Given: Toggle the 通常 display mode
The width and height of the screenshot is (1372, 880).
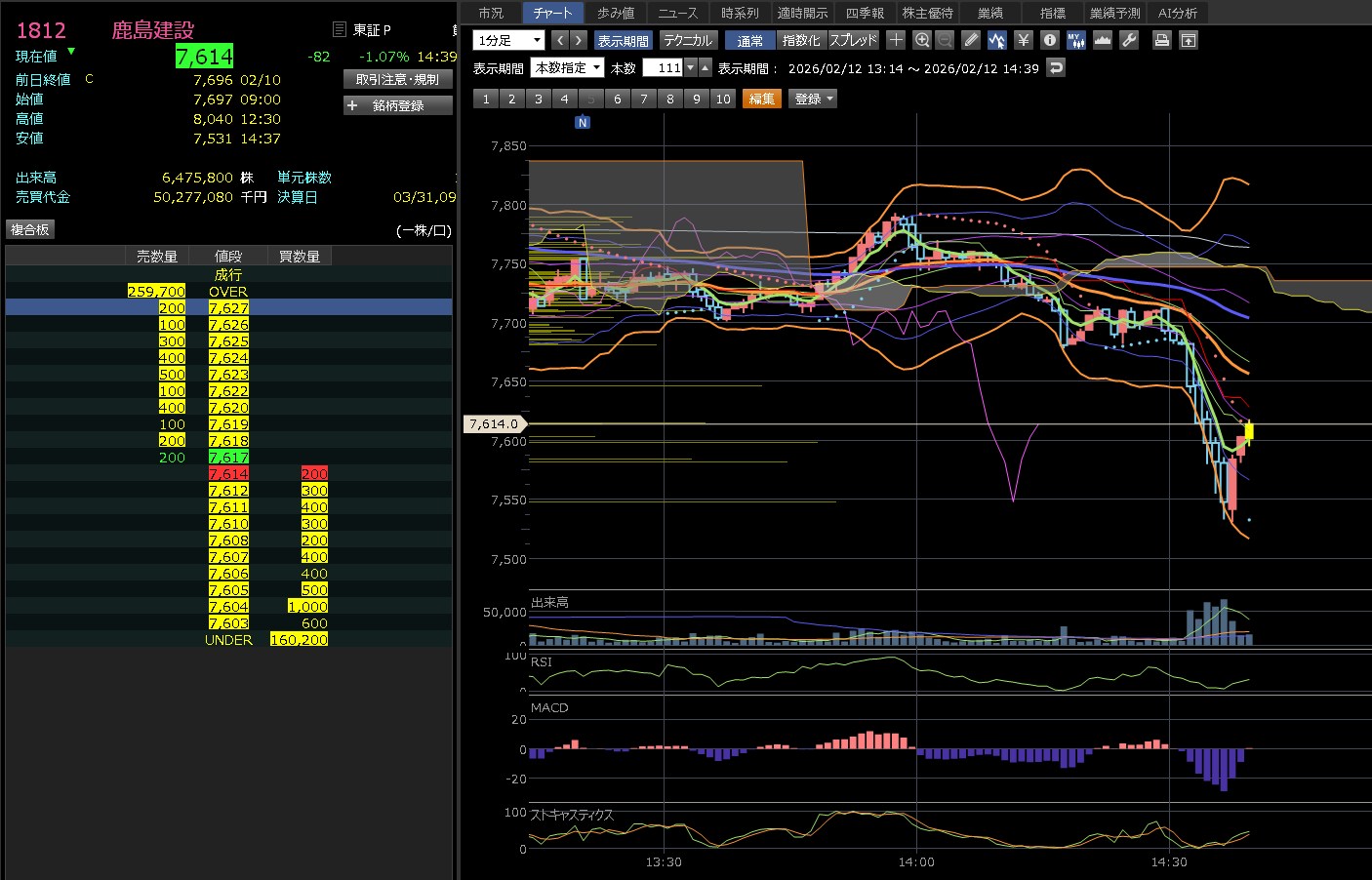Looking at the screenshot, I should 750,40.
